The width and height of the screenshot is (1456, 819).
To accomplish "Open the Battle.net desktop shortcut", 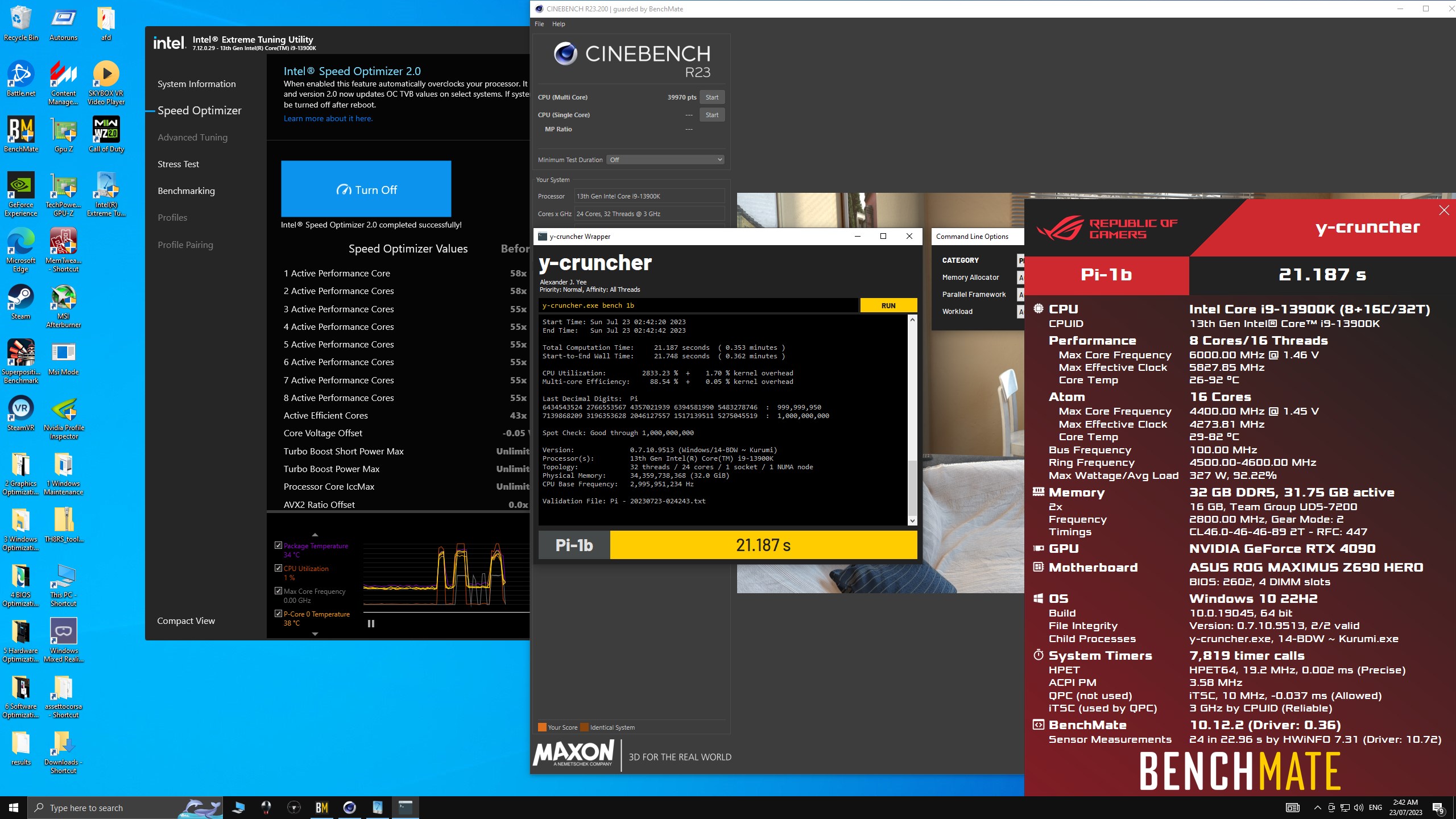I will (21, 79).
